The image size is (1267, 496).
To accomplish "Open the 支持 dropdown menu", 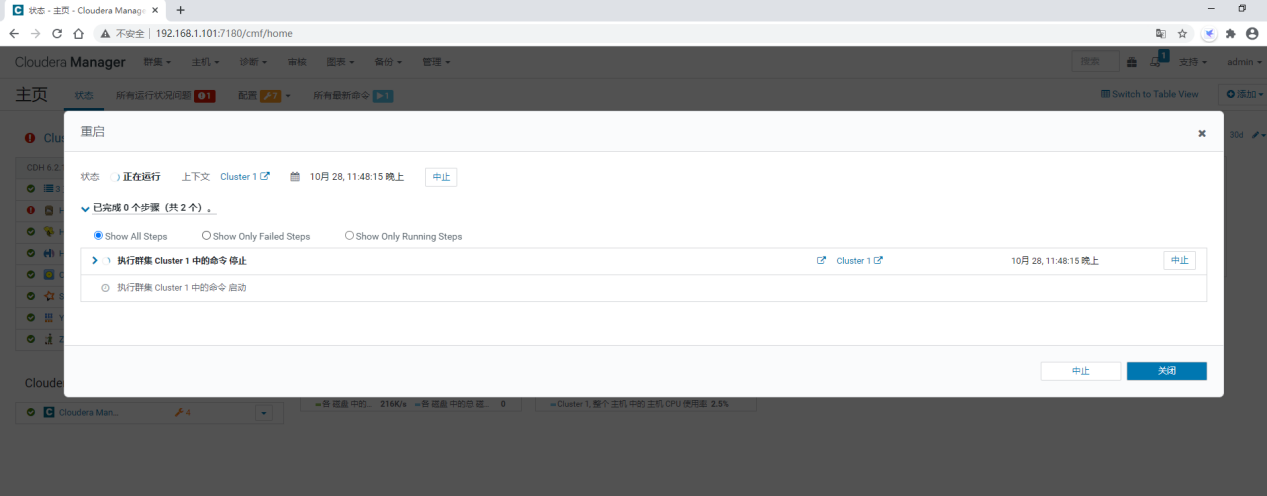I will (x=1192, y=62).
